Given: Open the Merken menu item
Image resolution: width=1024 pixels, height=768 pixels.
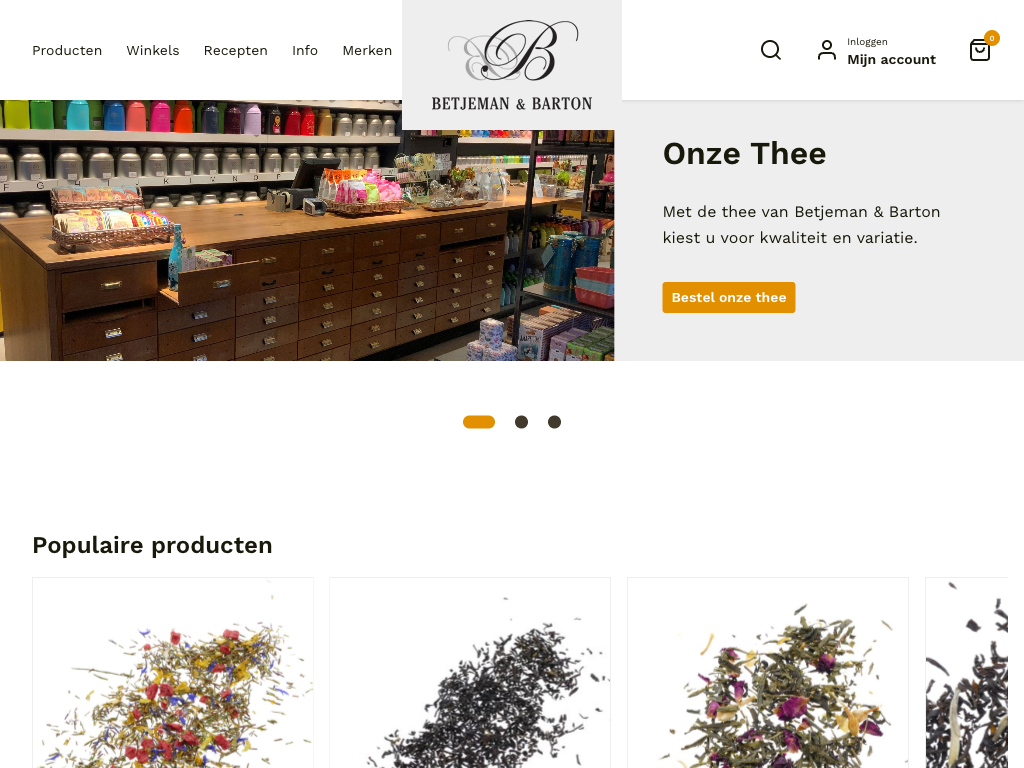Looking at the screenshot, I should pos(367,50).
